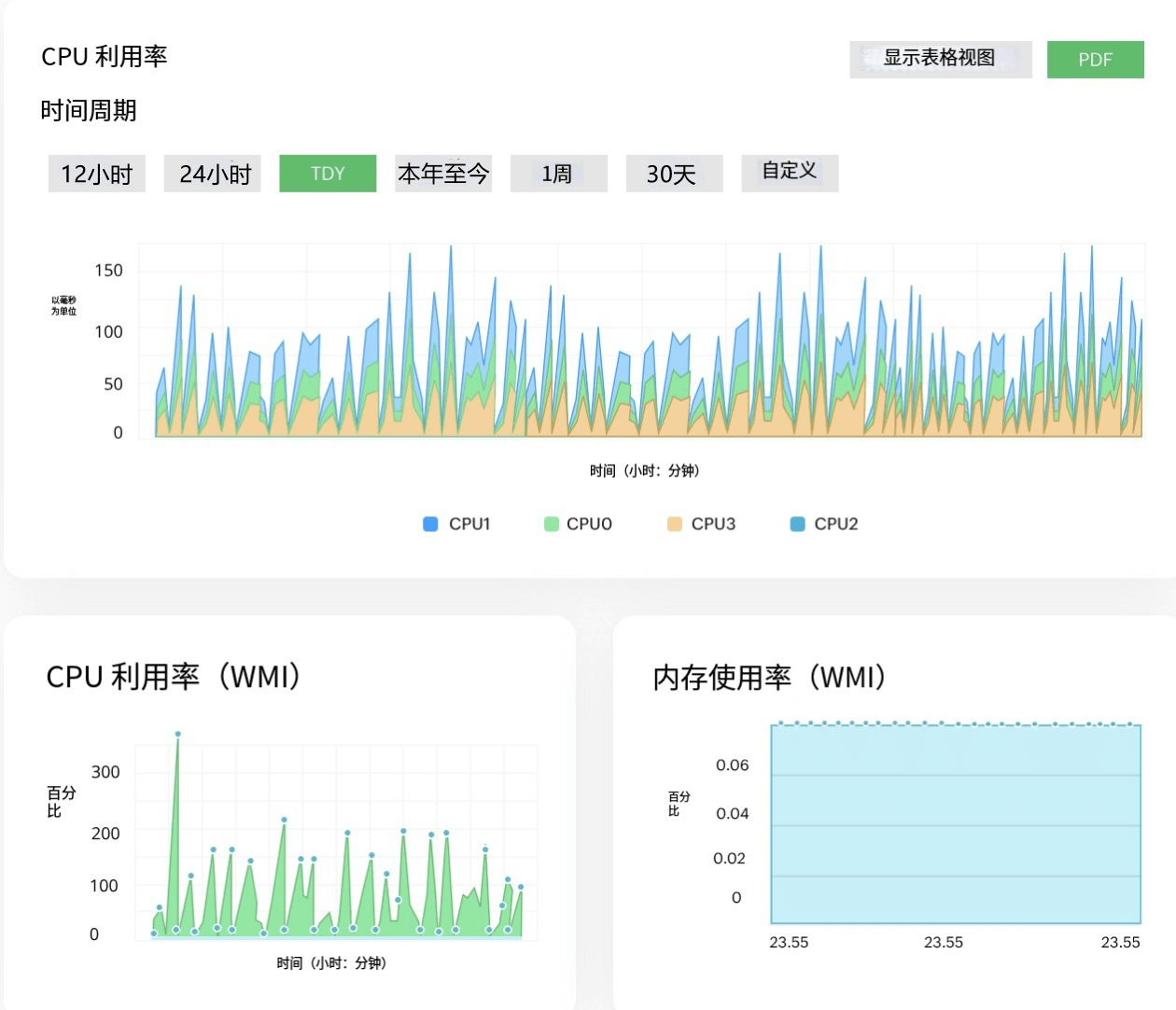Click the CPU2 legend color marker
1176x1010 pixels.
795,524
